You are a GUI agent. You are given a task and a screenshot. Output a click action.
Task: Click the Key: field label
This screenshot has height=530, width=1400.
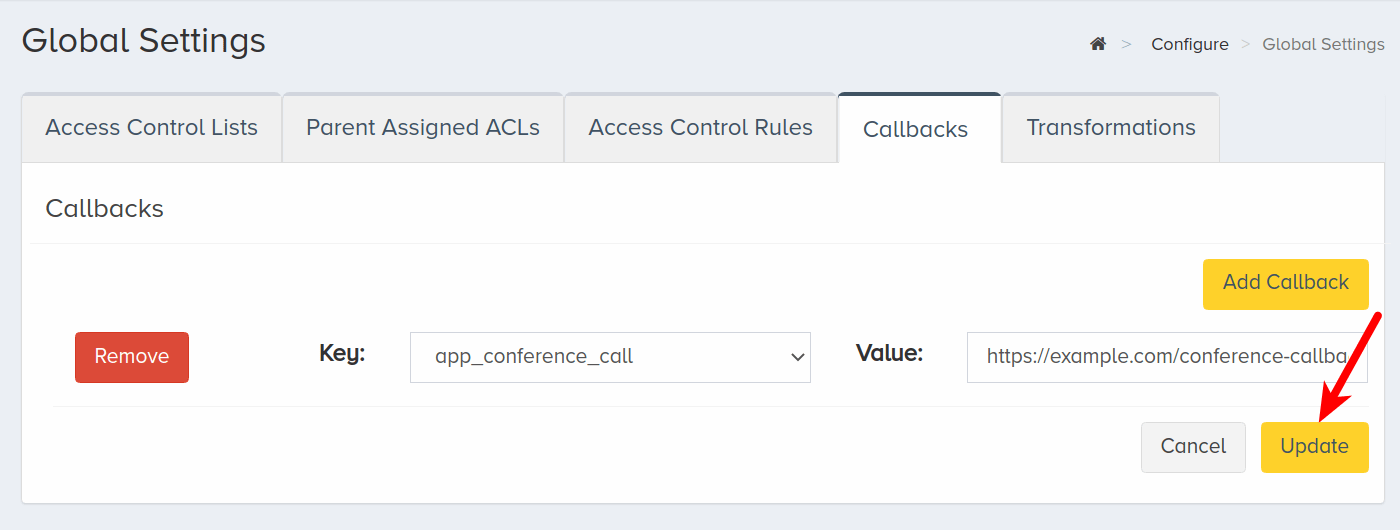(x=342, y=353)
